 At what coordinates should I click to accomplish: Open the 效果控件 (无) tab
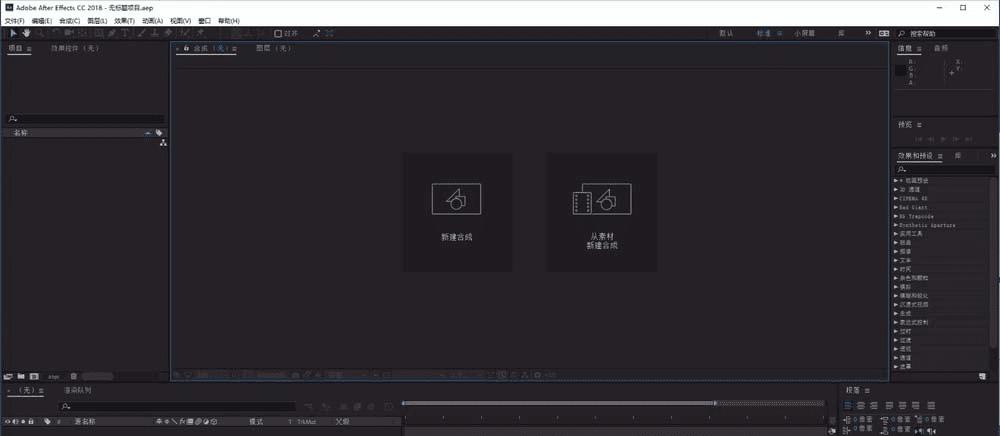click(75, 48)
